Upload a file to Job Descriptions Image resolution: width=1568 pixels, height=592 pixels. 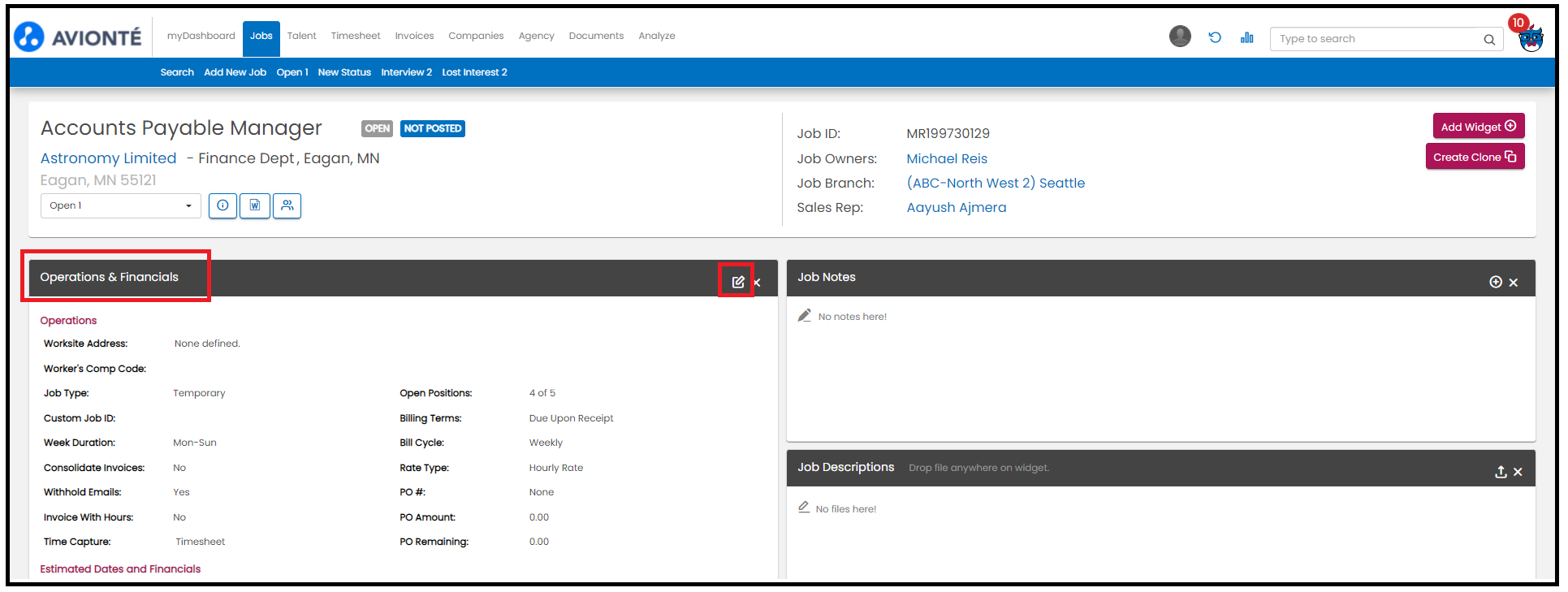click(1501, 472)
